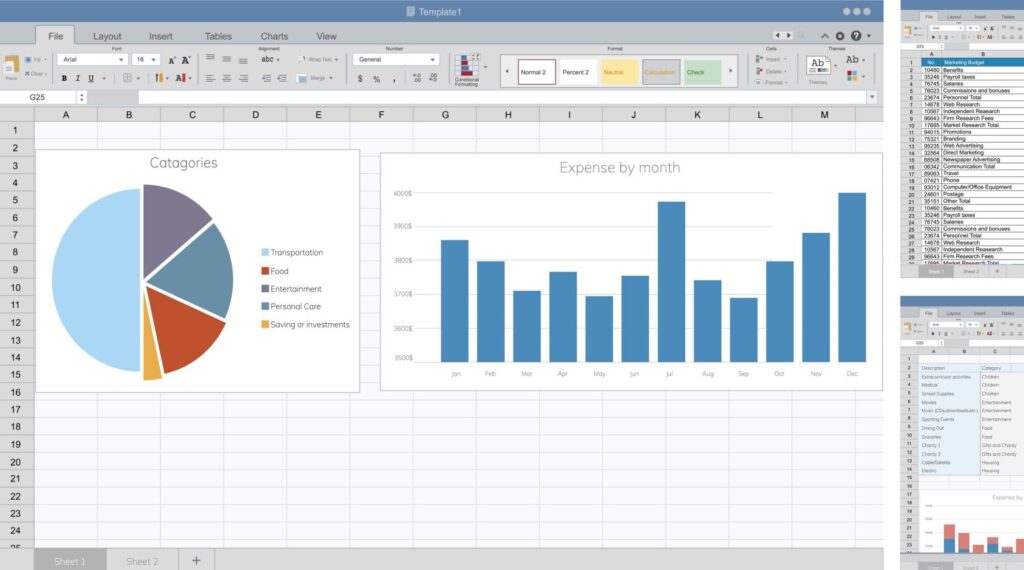Center align text horizontally
Viewport: 1024px width, 570px height.
pyautogui.click(x=226, y=78)
